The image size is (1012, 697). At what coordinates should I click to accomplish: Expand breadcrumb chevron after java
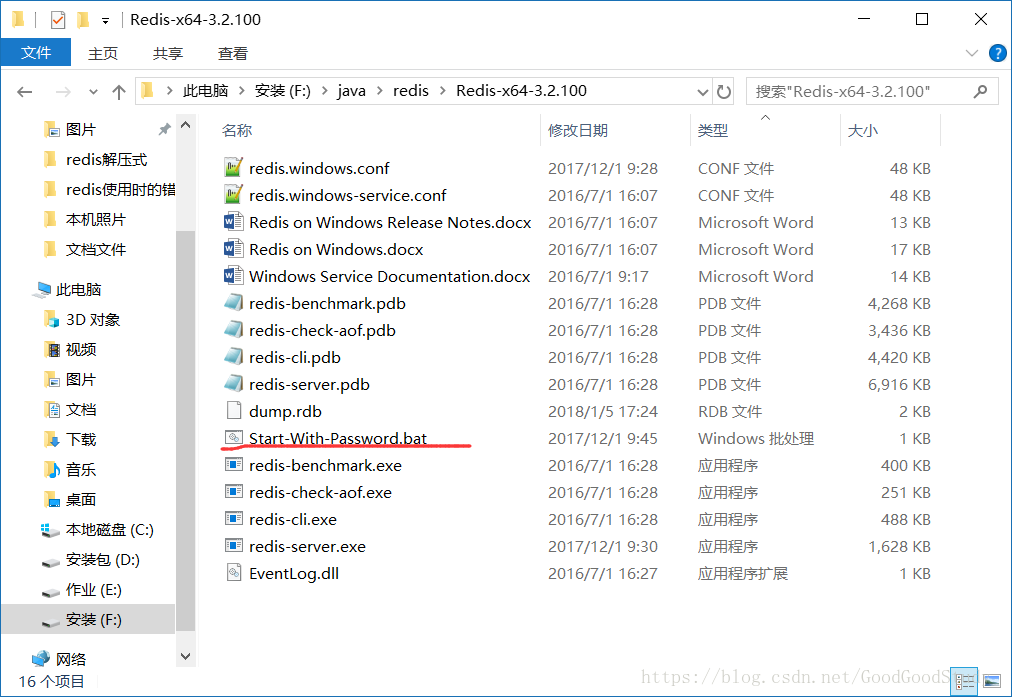pos(380,91)
